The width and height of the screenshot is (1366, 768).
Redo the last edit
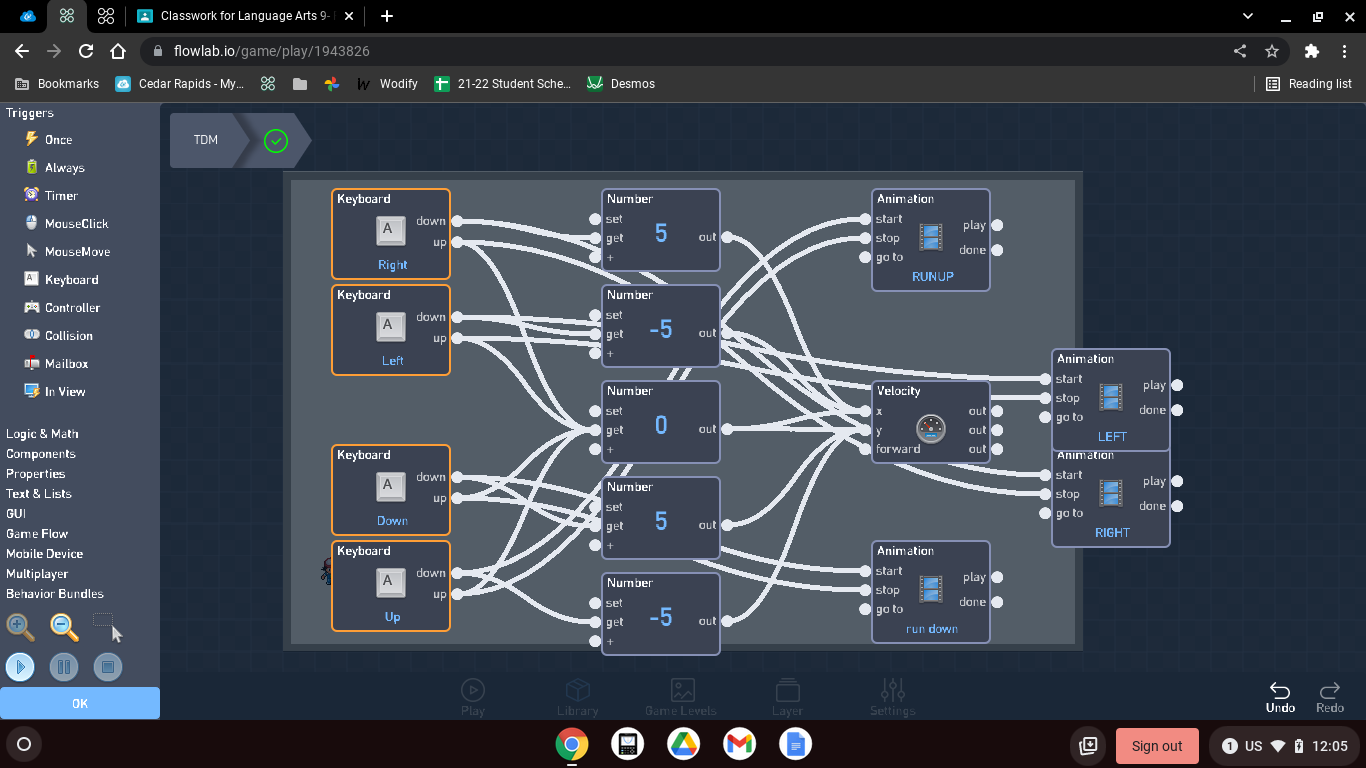point(1330,697)
